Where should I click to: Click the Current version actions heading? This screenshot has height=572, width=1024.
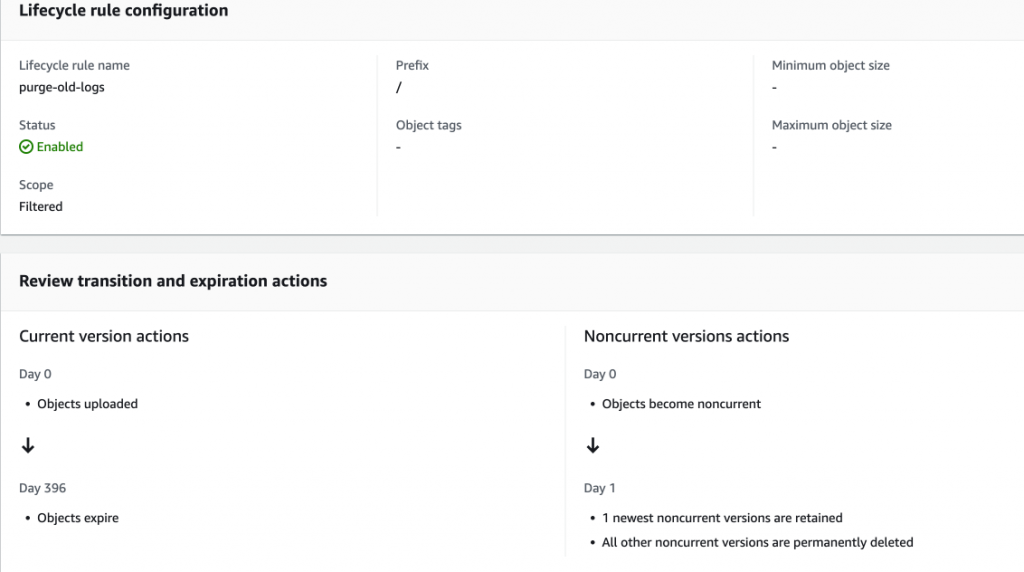click(x=104, y=336)
